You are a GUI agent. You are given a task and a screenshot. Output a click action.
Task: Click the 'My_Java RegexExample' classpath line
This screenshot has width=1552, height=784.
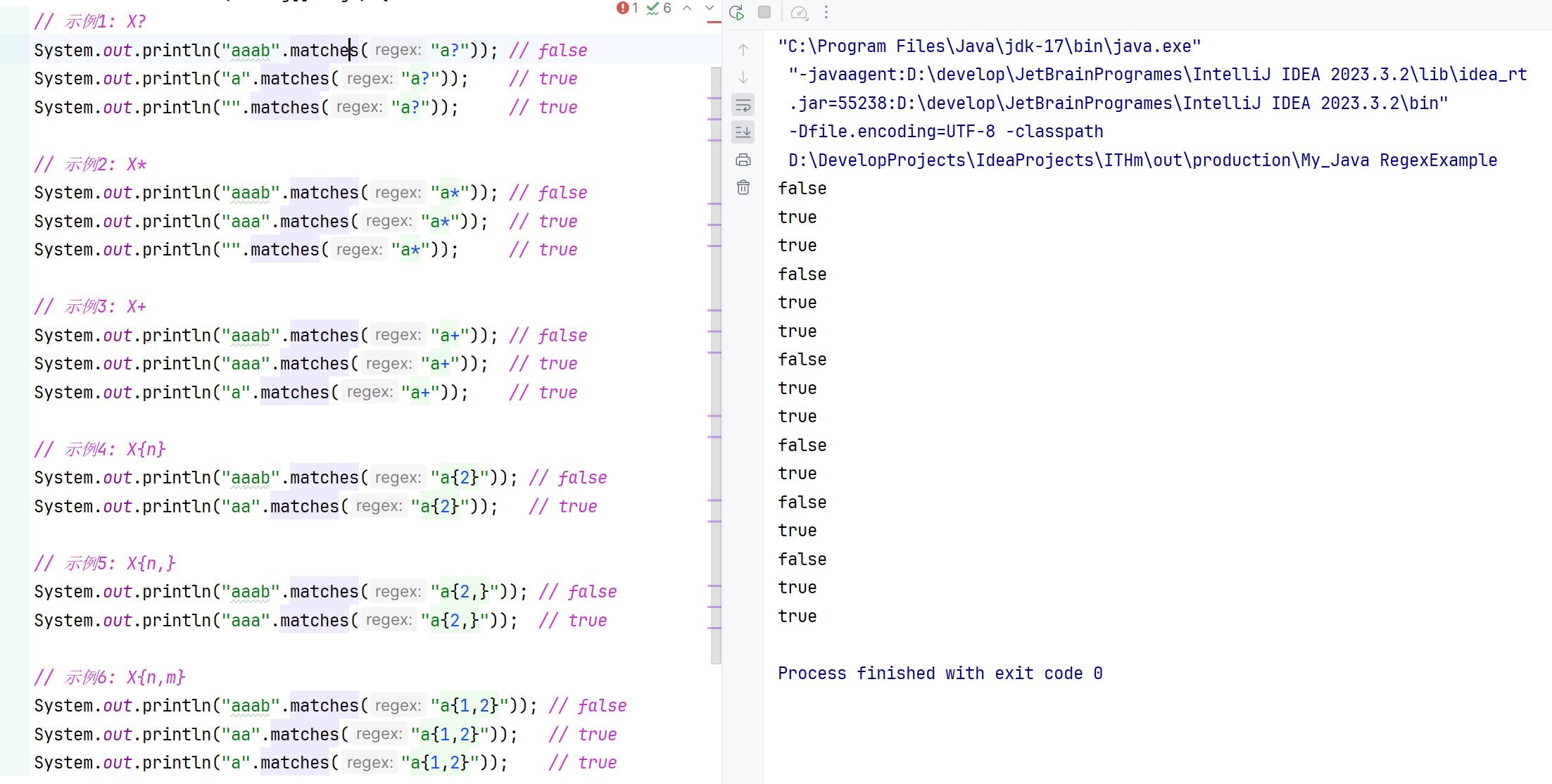click(1143, 160)
